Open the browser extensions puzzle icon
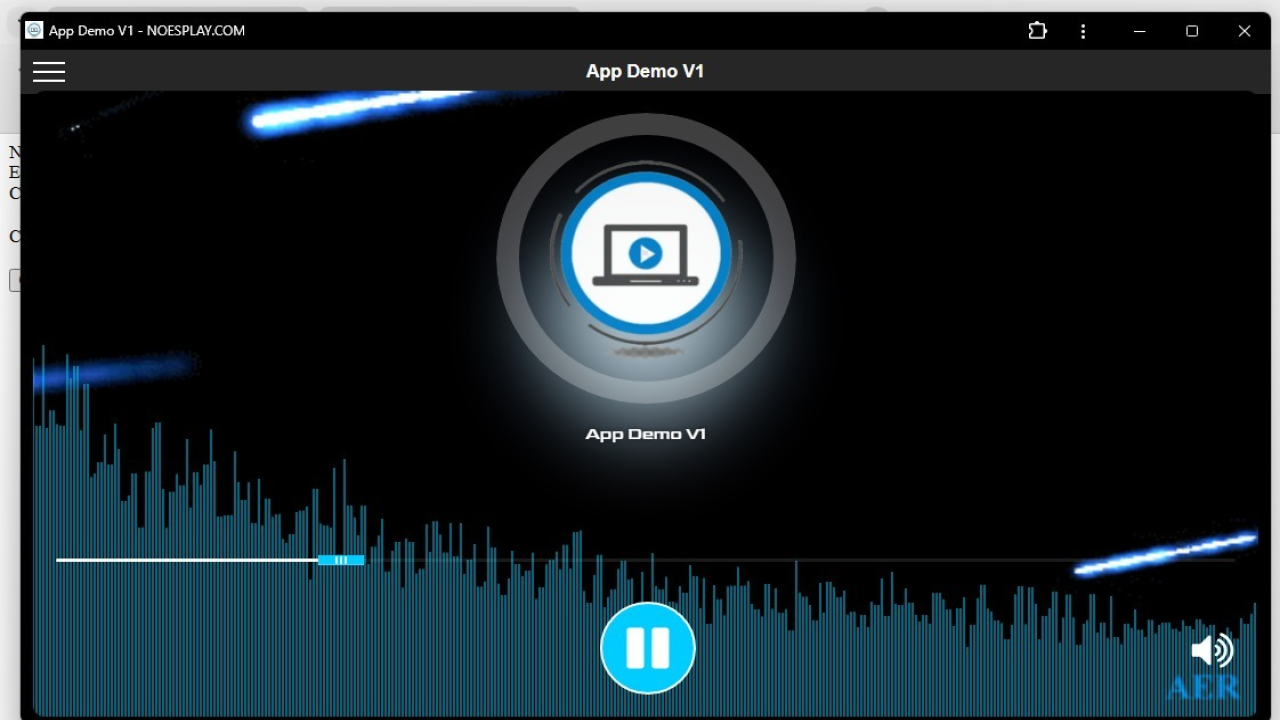 point(1037,31)
